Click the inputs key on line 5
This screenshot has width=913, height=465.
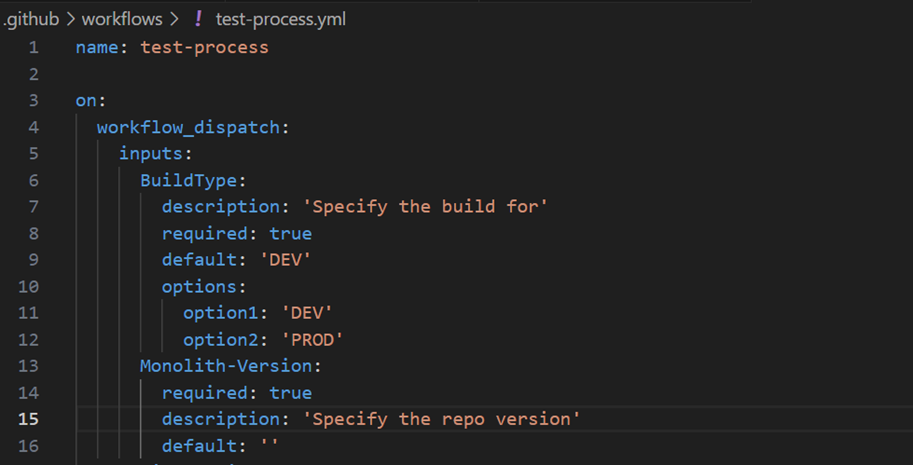pyautogui.click(x=150, y=154)
